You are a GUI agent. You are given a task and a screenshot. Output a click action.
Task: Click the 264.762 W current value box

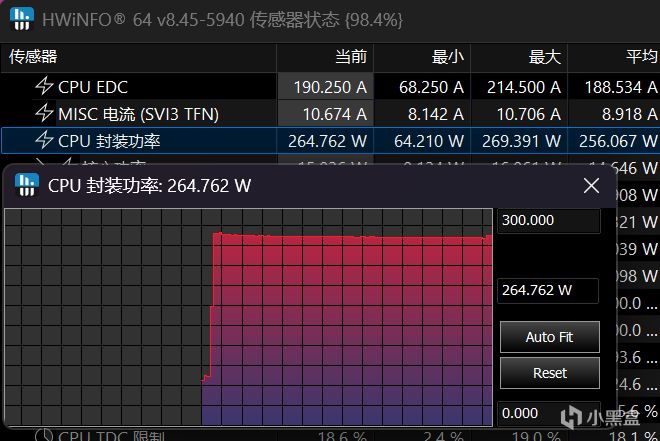click(548, 290)
